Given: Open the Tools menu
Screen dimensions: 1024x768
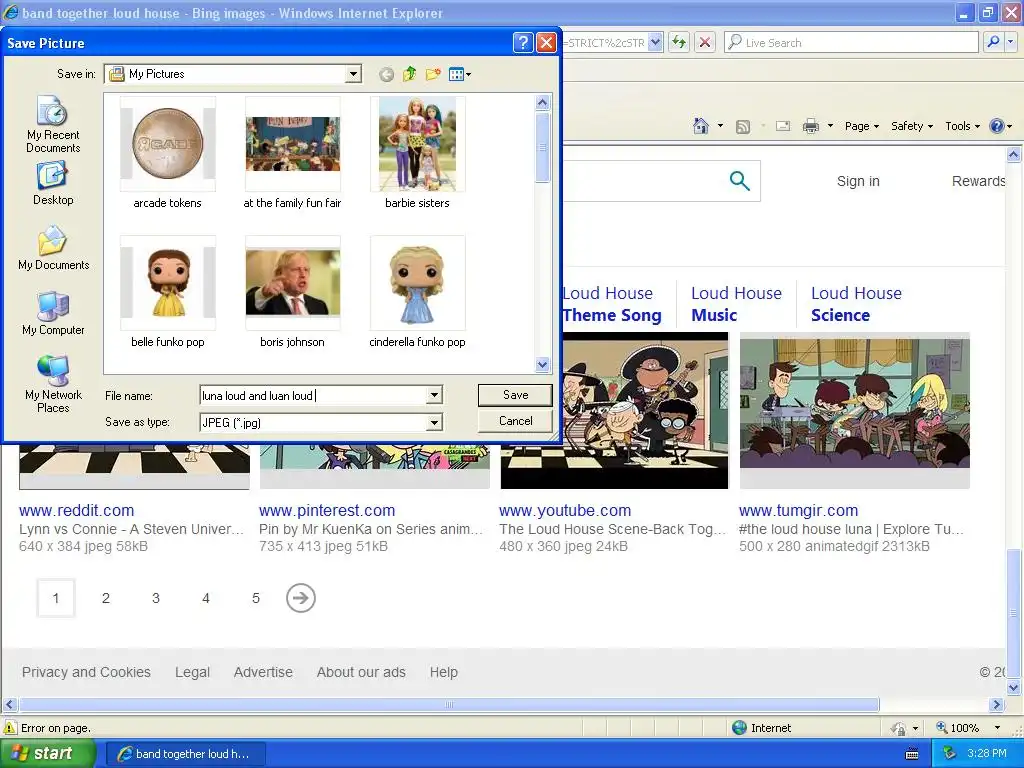Looking at the screenshot, I should coord(962,126).
